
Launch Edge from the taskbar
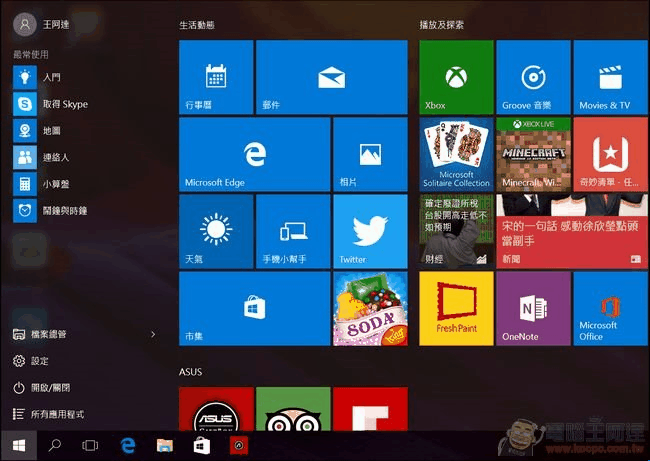tap(128, 446)
